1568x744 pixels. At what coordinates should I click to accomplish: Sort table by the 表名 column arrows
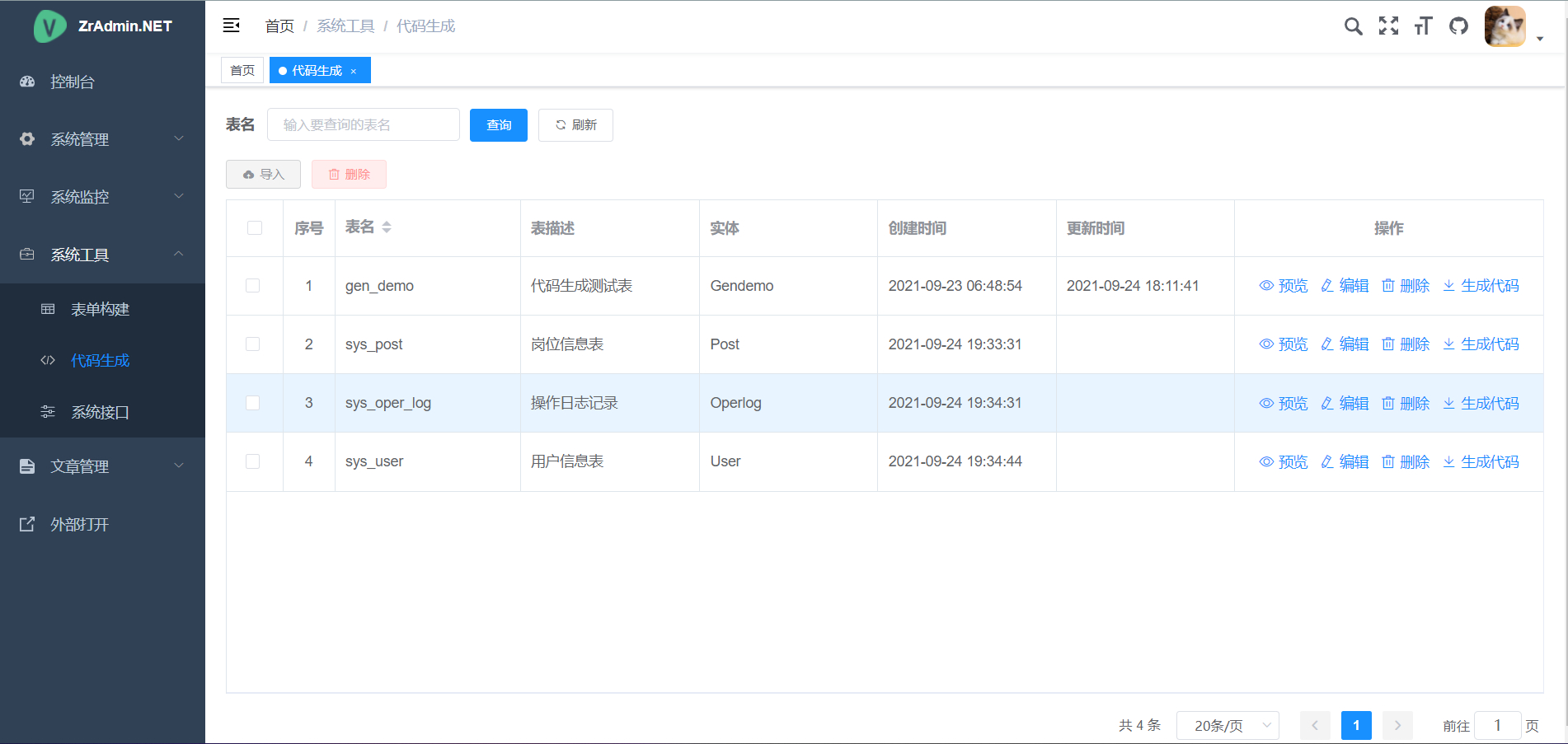387,227
